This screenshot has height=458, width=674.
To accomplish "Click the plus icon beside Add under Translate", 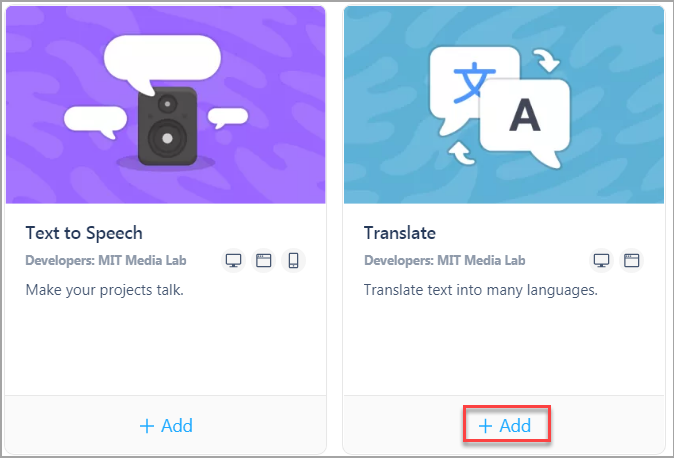I will pos(485,426).
